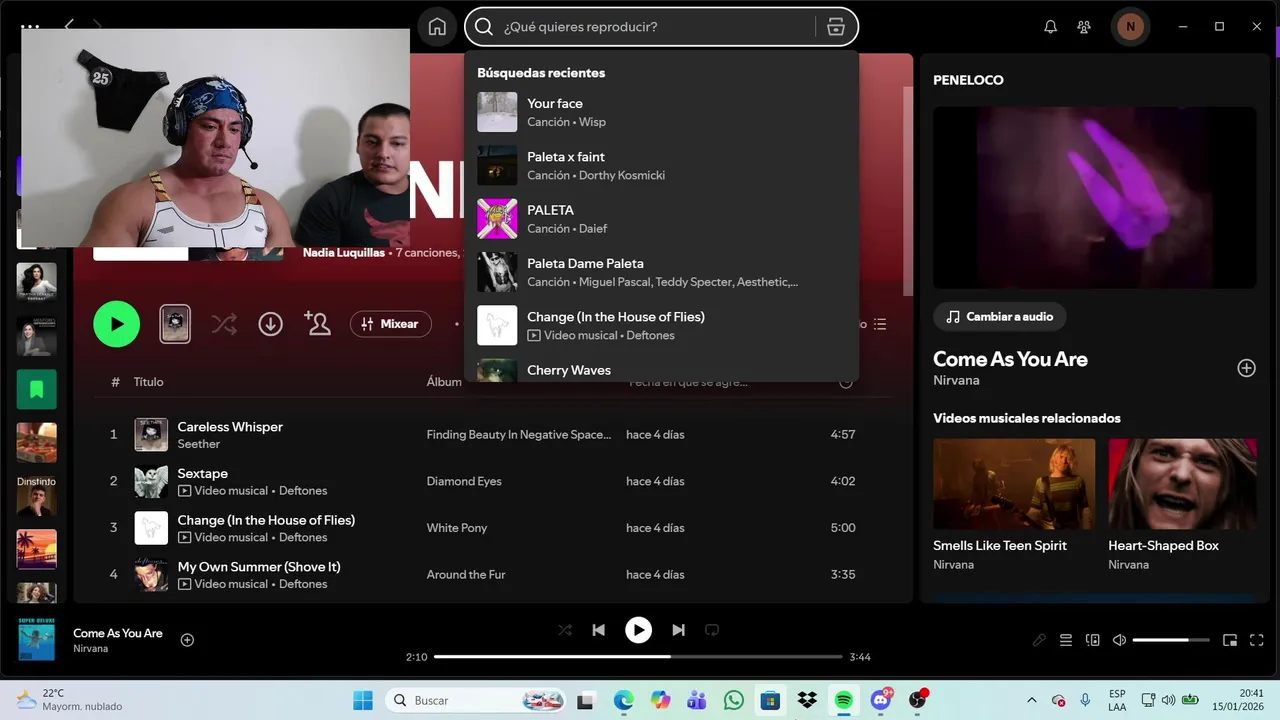The image size is (1280, 720).
Task: Open Heart-Shaped Box video thumbnail
Action: pos(1182,484)
